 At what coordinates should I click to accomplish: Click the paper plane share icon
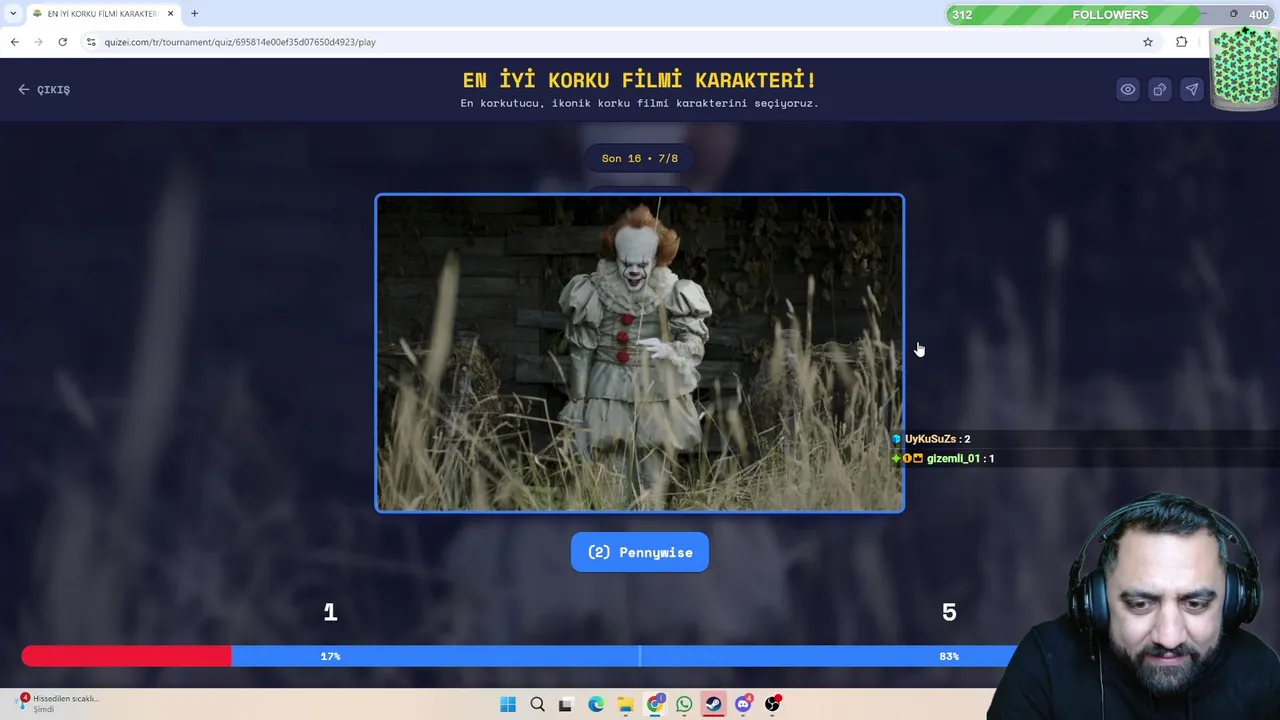point(1192,90)
